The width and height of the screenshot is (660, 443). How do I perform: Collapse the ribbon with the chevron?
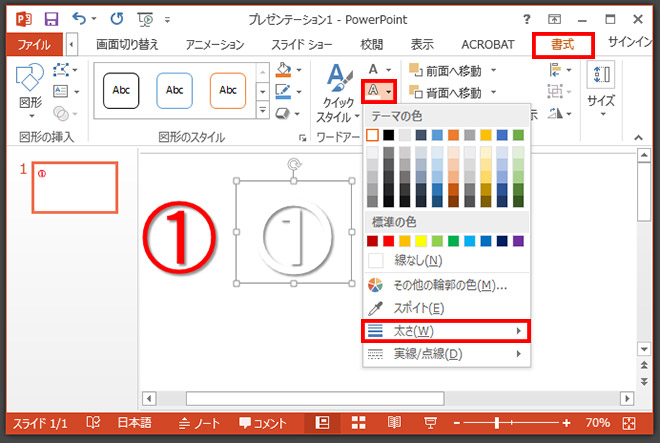click(639, 137)
